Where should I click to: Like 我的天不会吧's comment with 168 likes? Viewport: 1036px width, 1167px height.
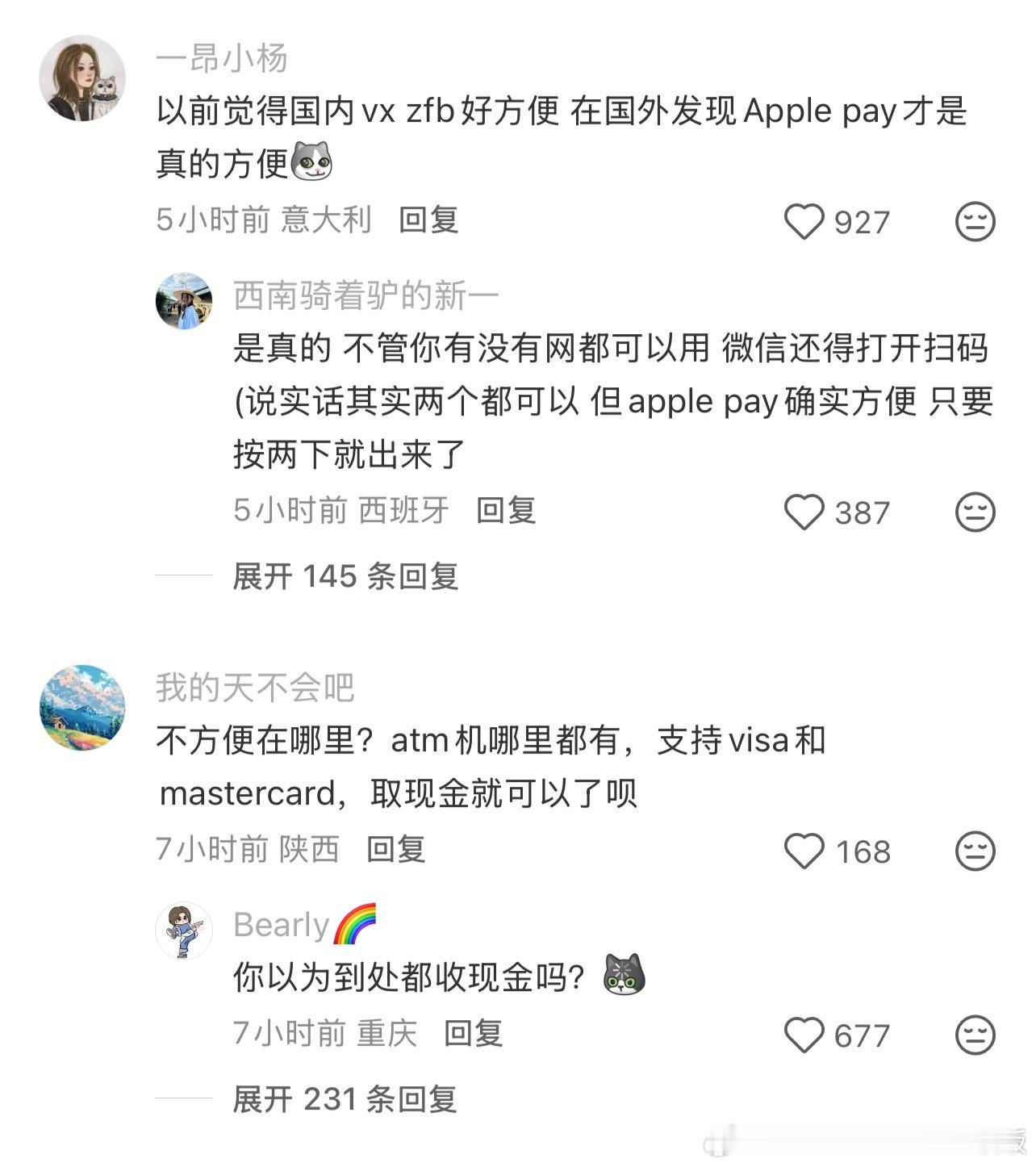(804, 851)
